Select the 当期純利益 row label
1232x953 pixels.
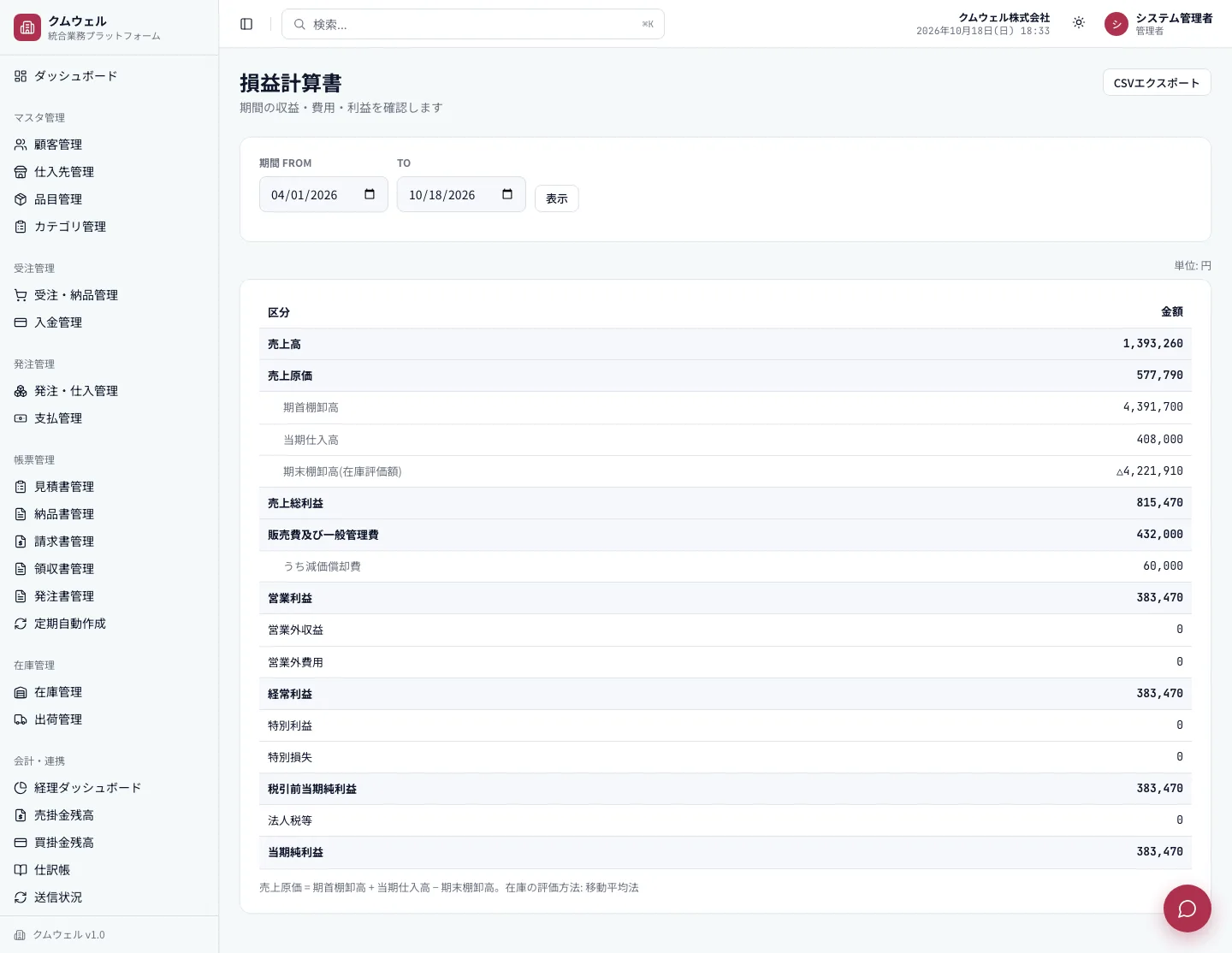pos(296,852)
